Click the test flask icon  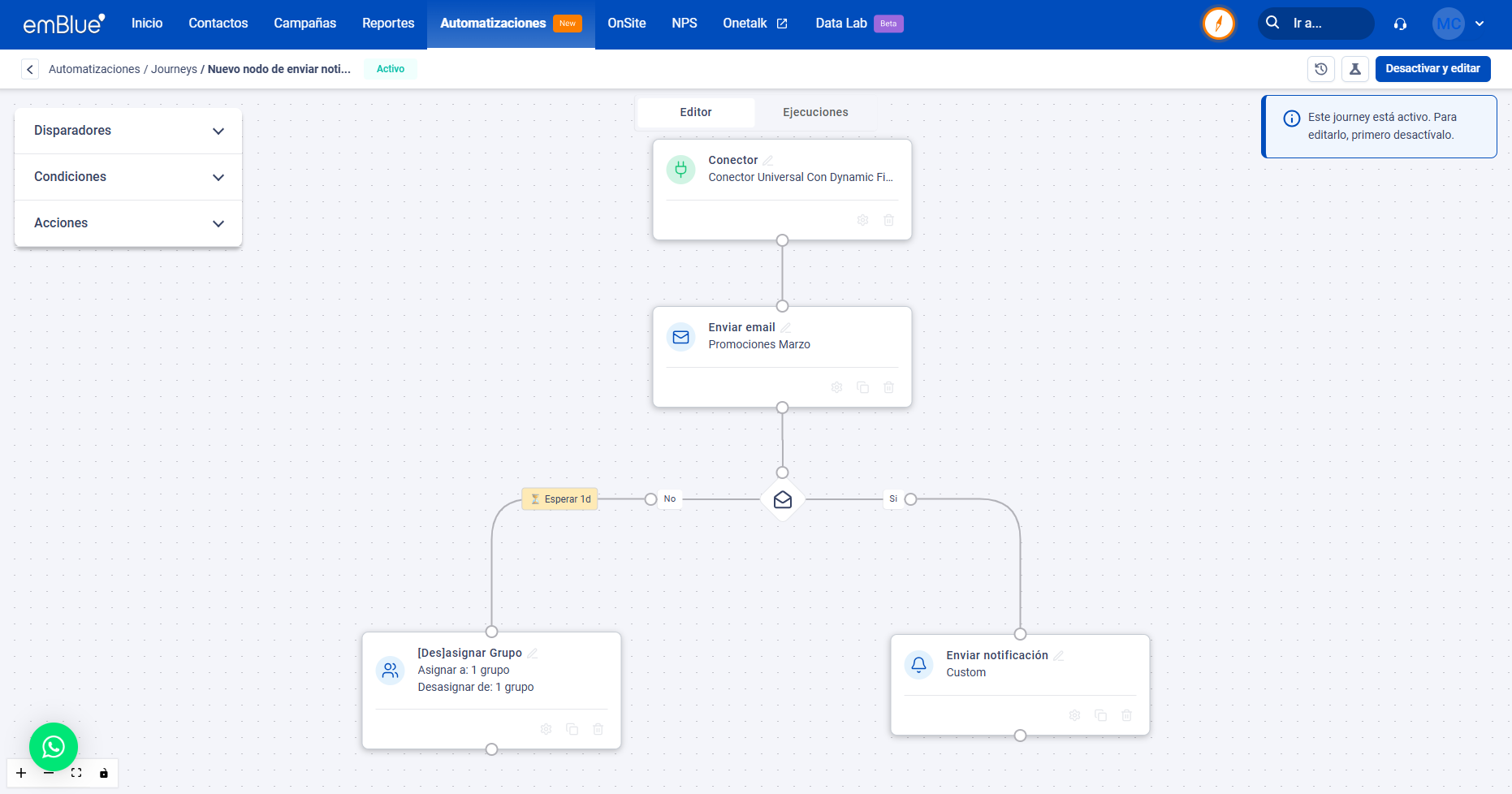pos(1355,69)
